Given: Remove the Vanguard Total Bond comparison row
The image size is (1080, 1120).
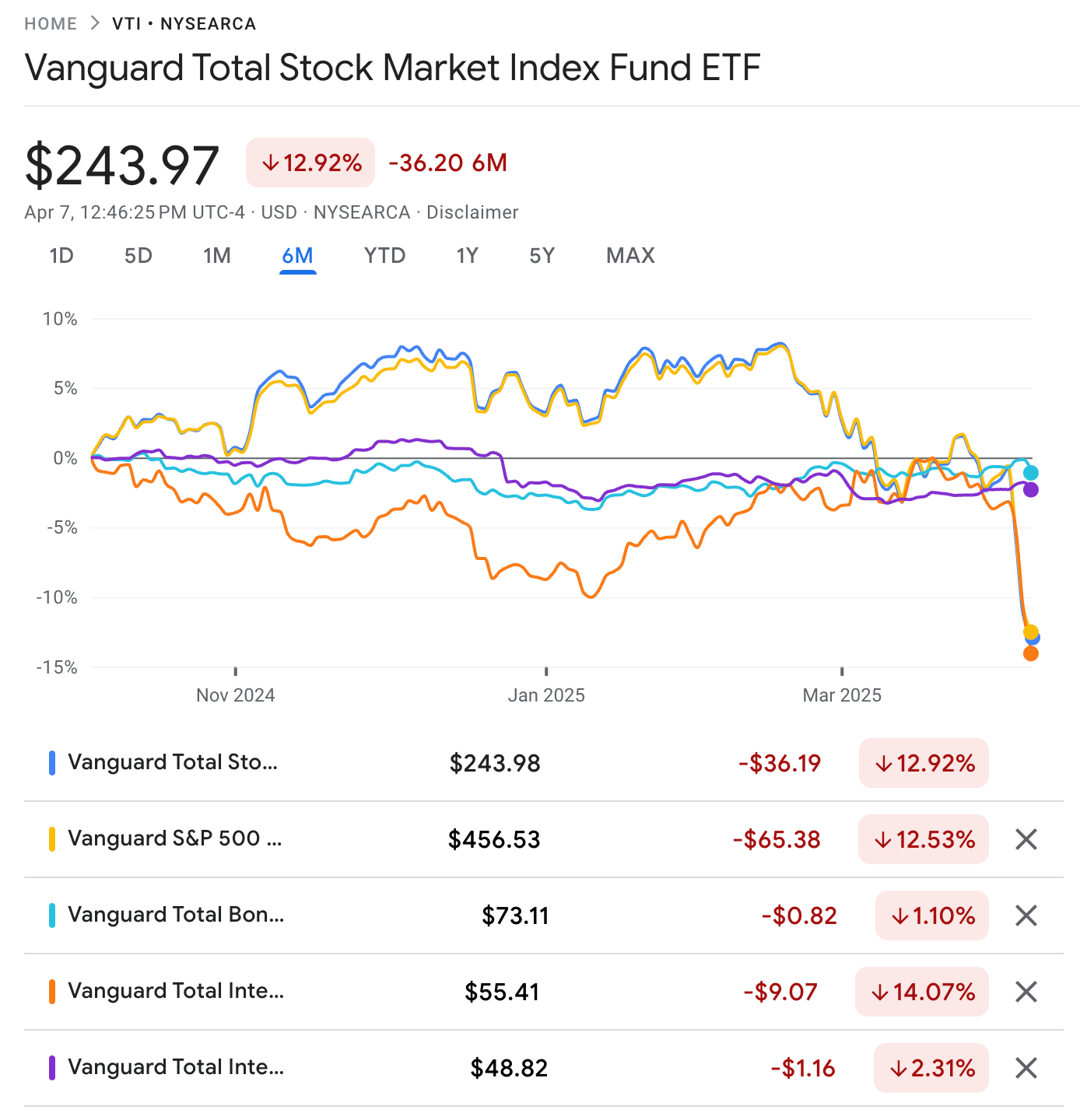Looking at the screenshot, I should [x=1026, y=915].
